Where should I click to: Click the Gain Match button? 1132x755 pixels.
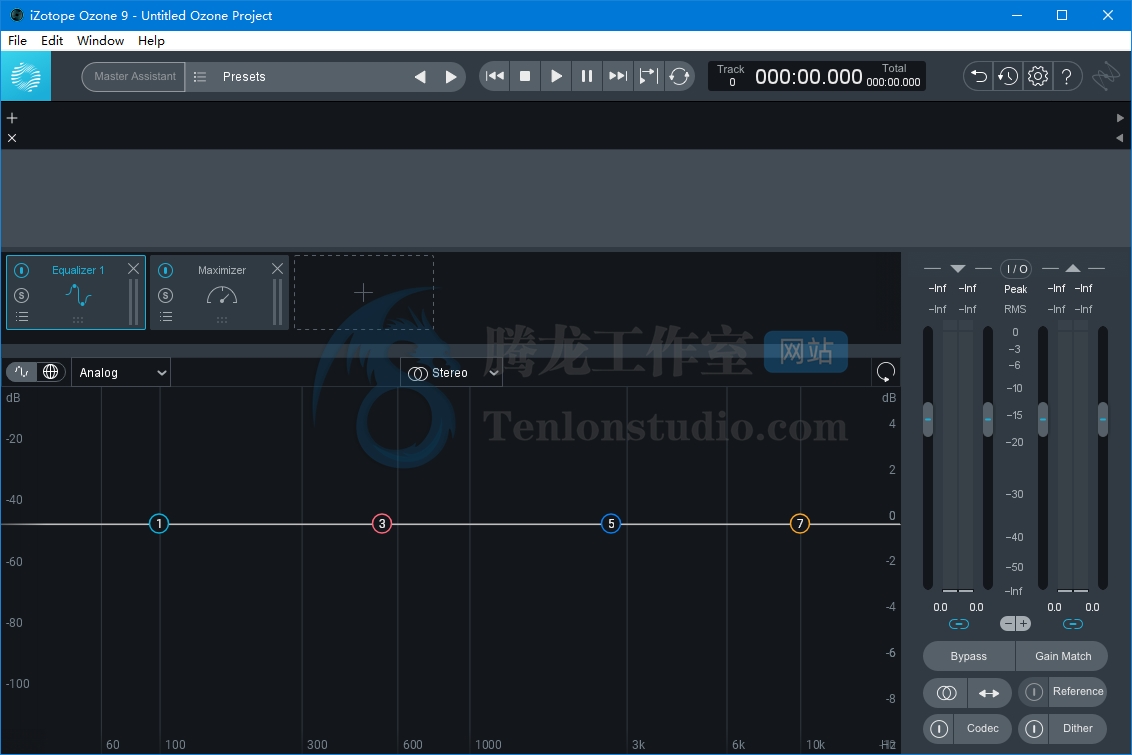[x=1063, y=656]
